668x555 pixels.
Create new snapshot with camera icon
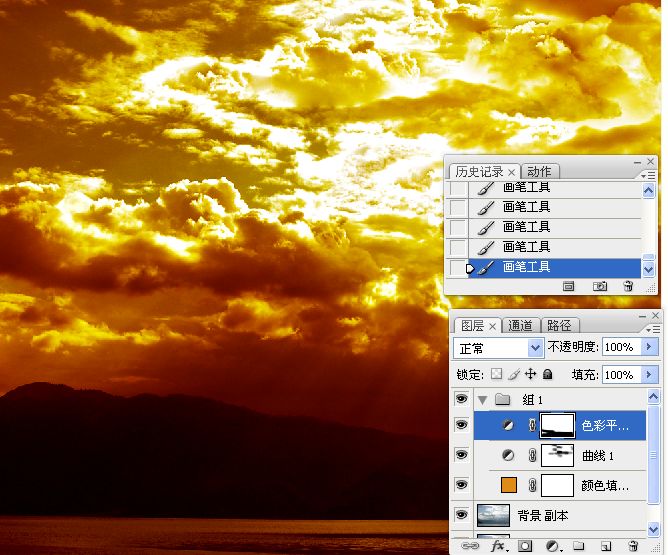tap(600, 286)
